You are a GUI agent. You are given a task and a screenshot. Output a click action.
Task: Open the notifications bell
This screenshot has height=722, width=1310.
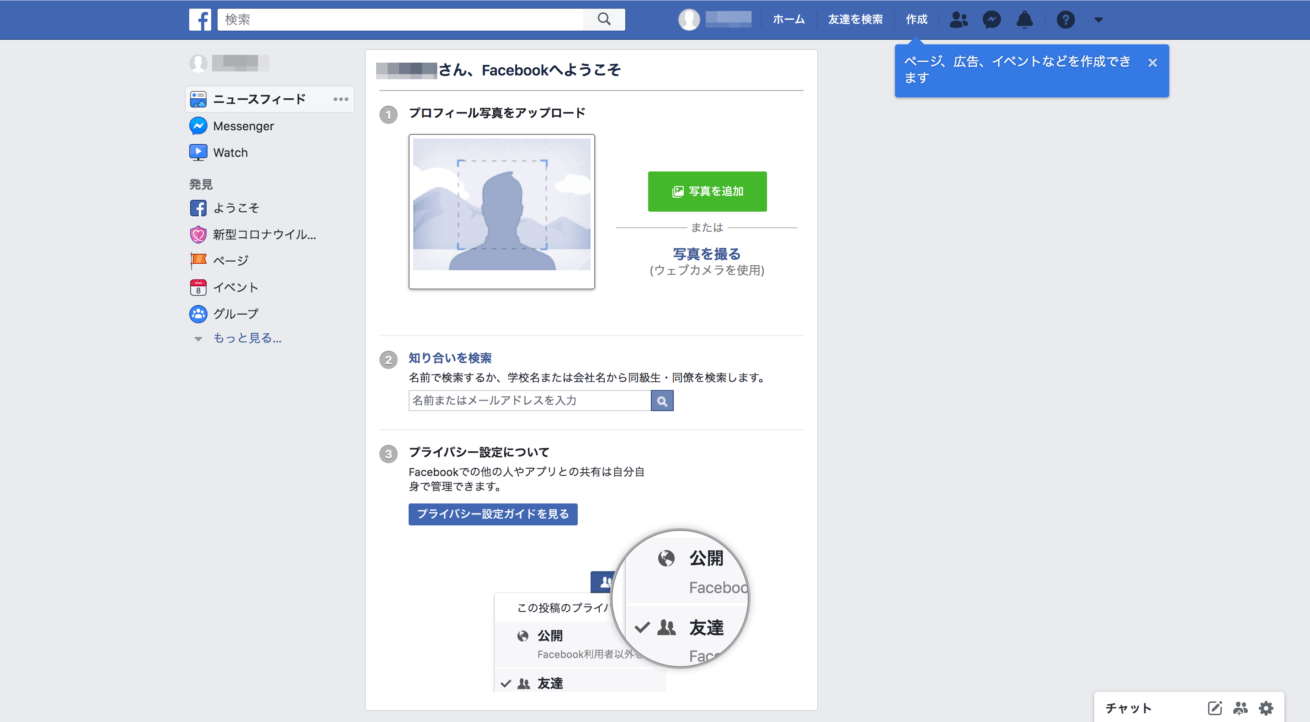coord(1025,19)
